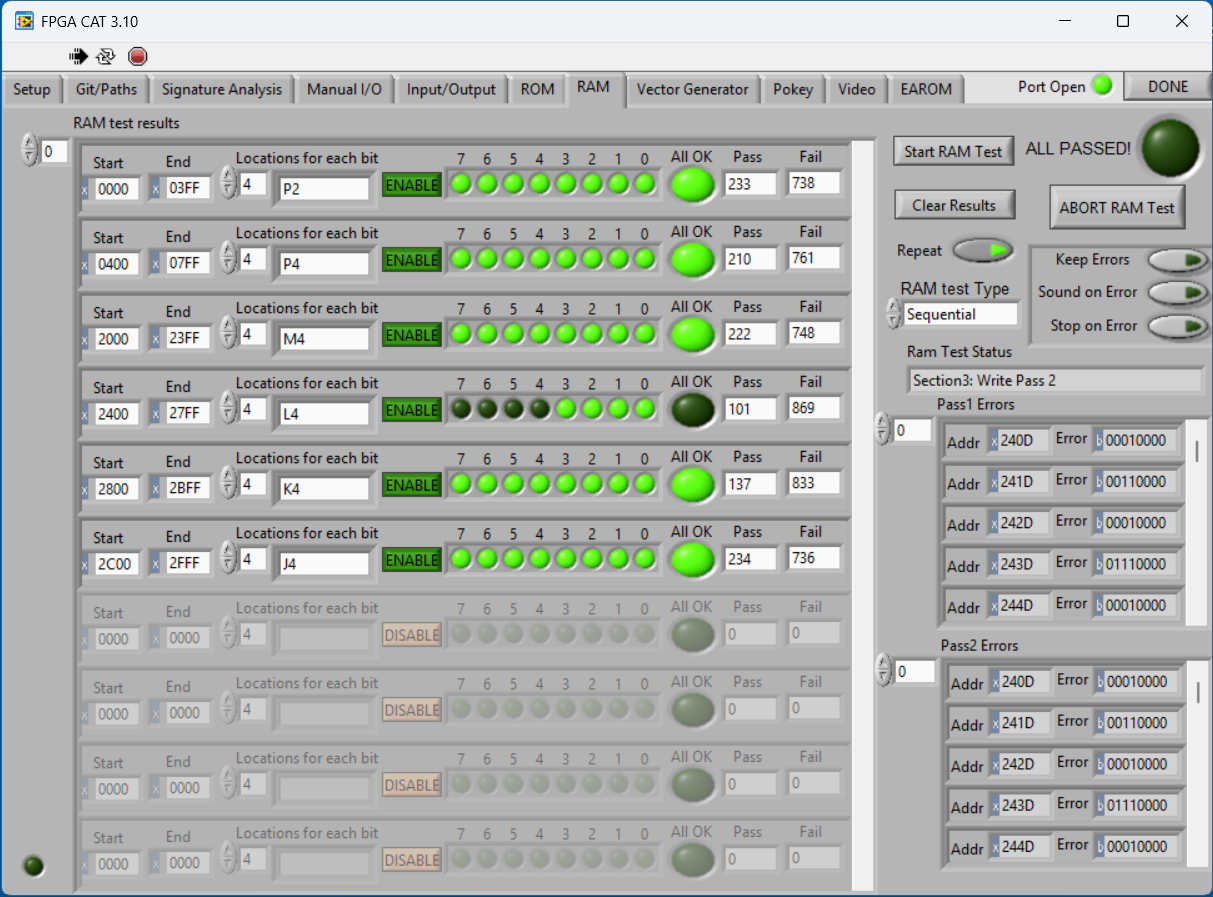The width and height of the screenshot is (1213, 897).
Task: Toggle the Keep Errors switch
Action: point(1176,260)
